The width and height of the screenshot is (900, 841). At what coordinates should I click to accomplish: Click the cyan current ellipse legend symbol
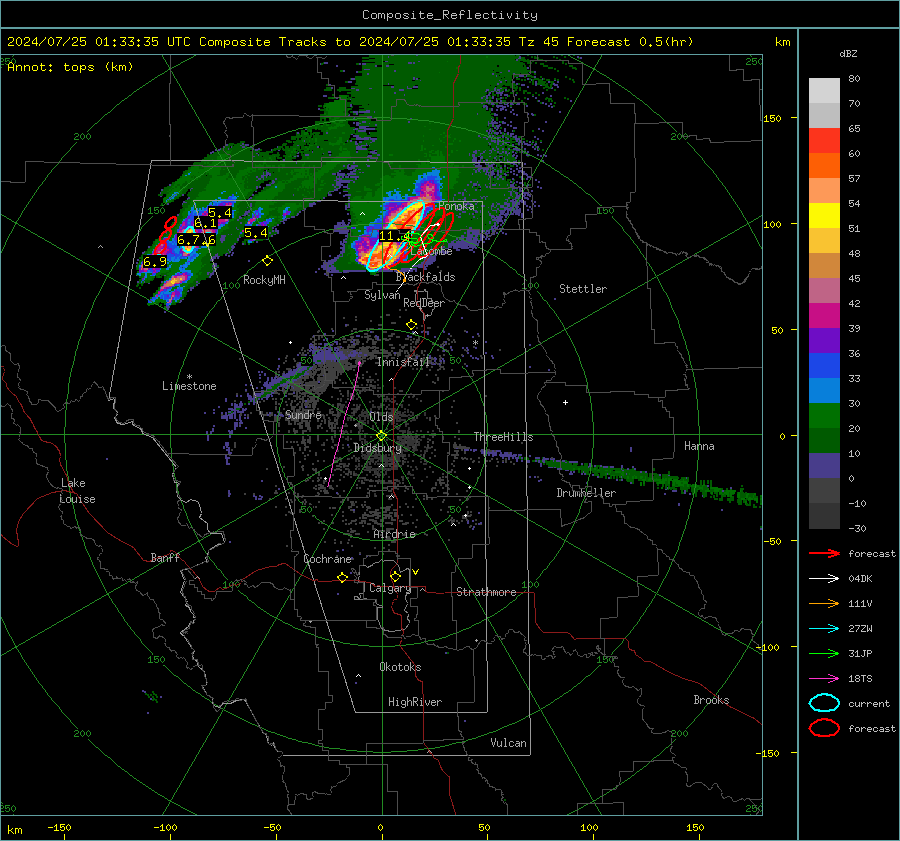[824, 703]
